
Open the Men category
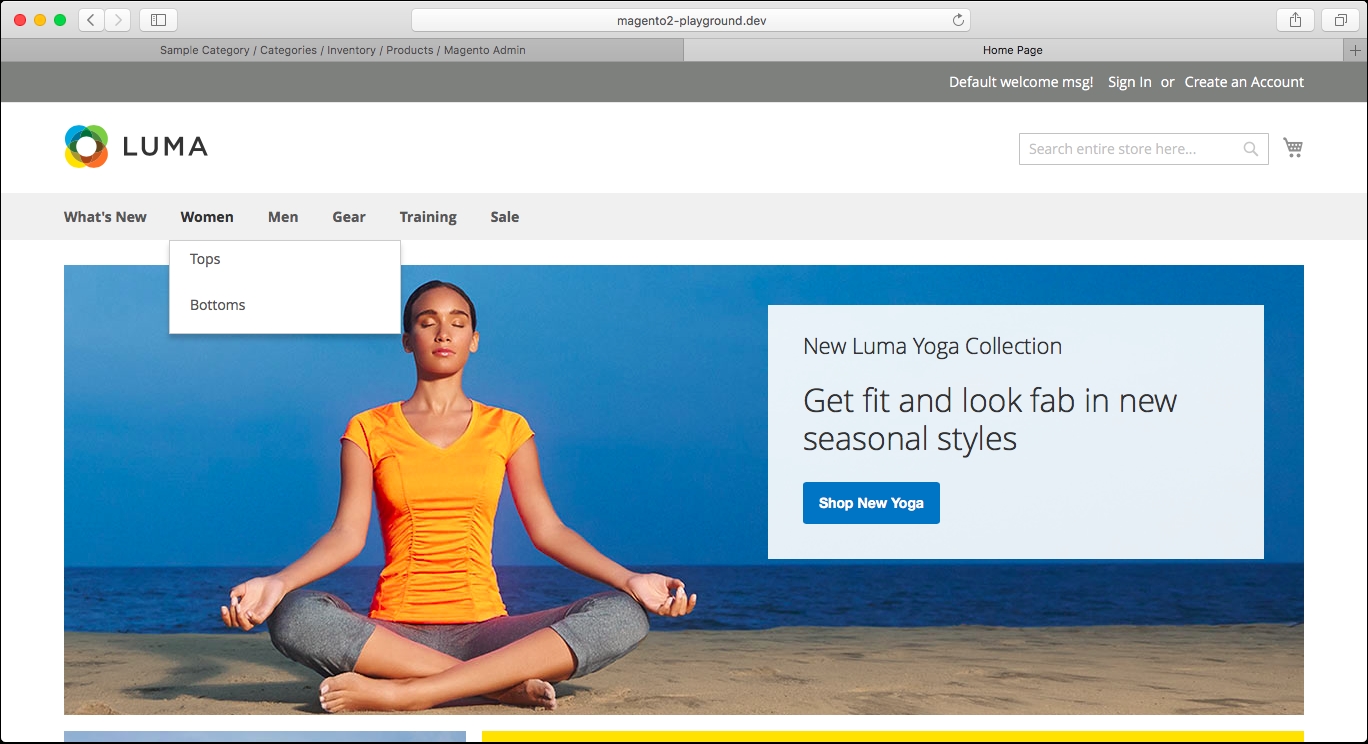pos(283,217)
